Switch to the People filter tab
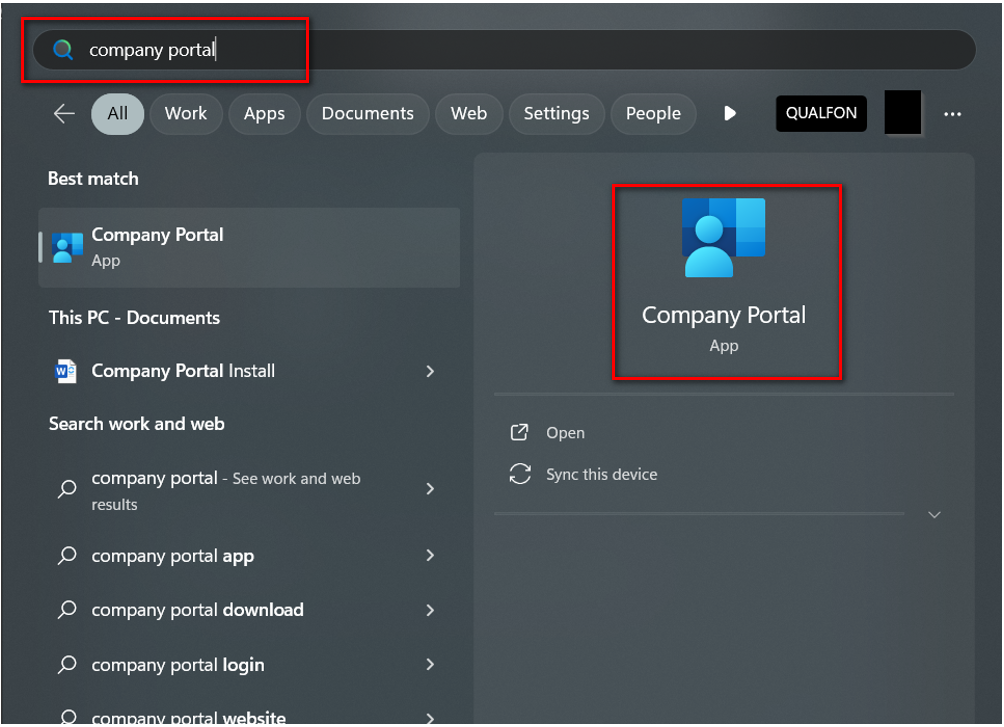This screenshot has height=727, width=1004. [653, 113]
